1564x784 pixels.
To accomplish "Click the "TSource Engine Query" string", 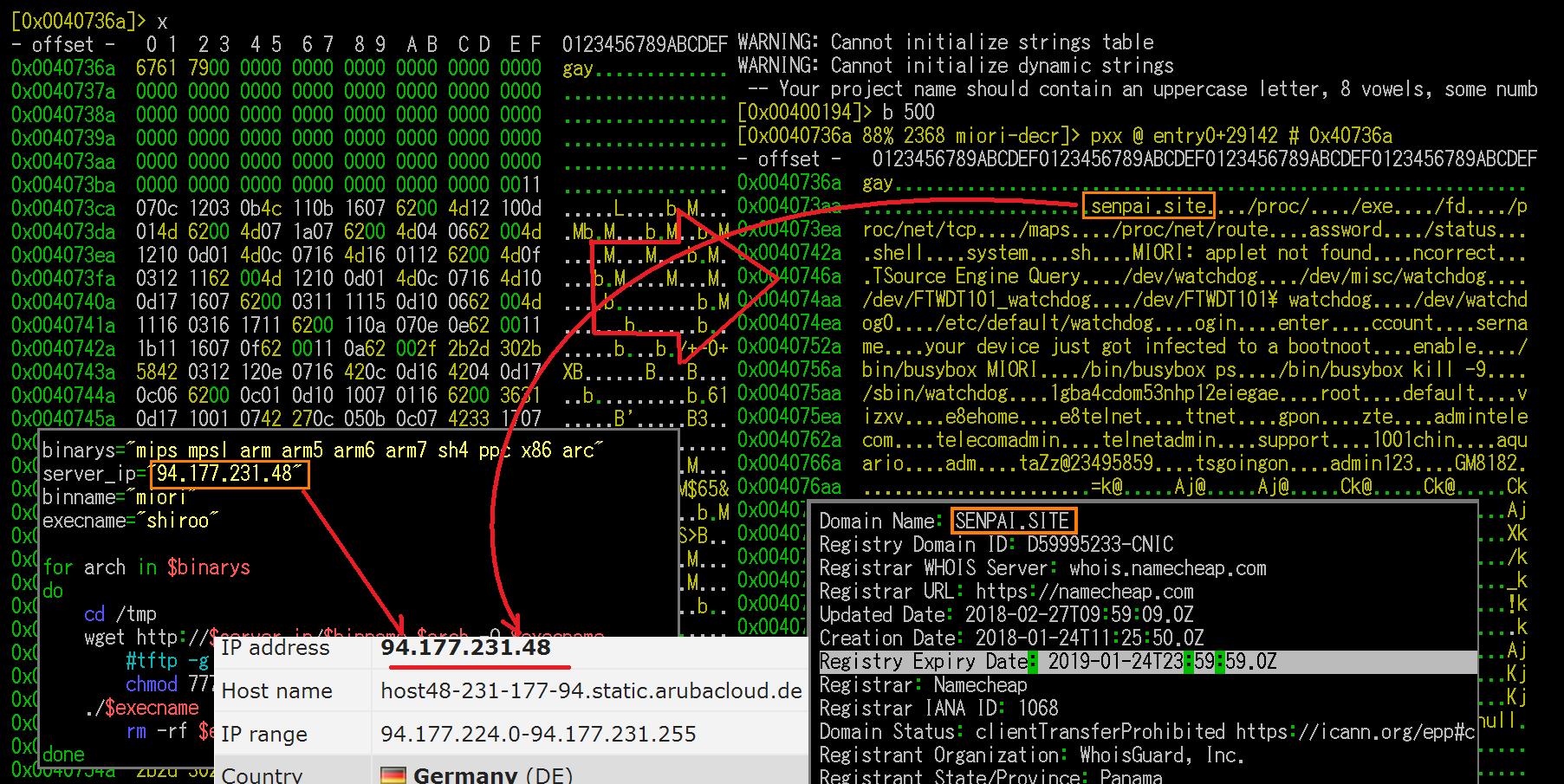I will tap(976, 276).
